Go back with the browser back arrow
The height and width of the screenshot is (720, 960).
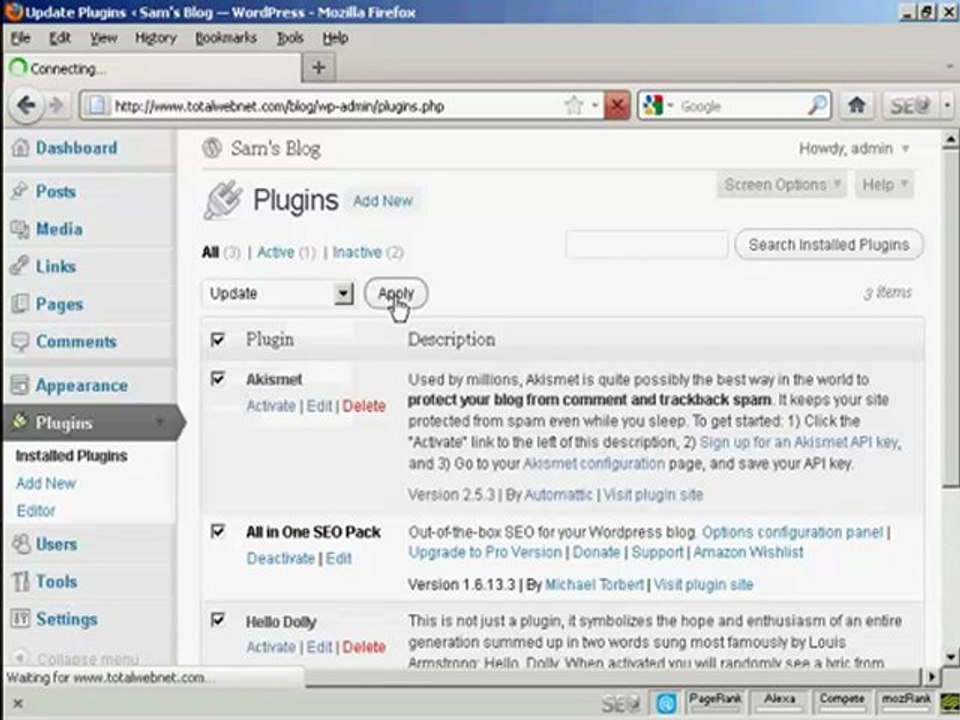(26, 105)
